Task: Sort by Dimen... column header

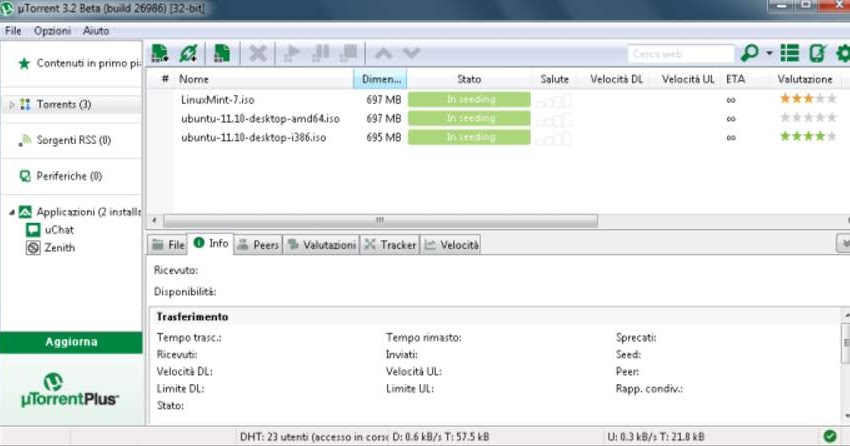Action: pyautogui.click(x=381, y=79)
